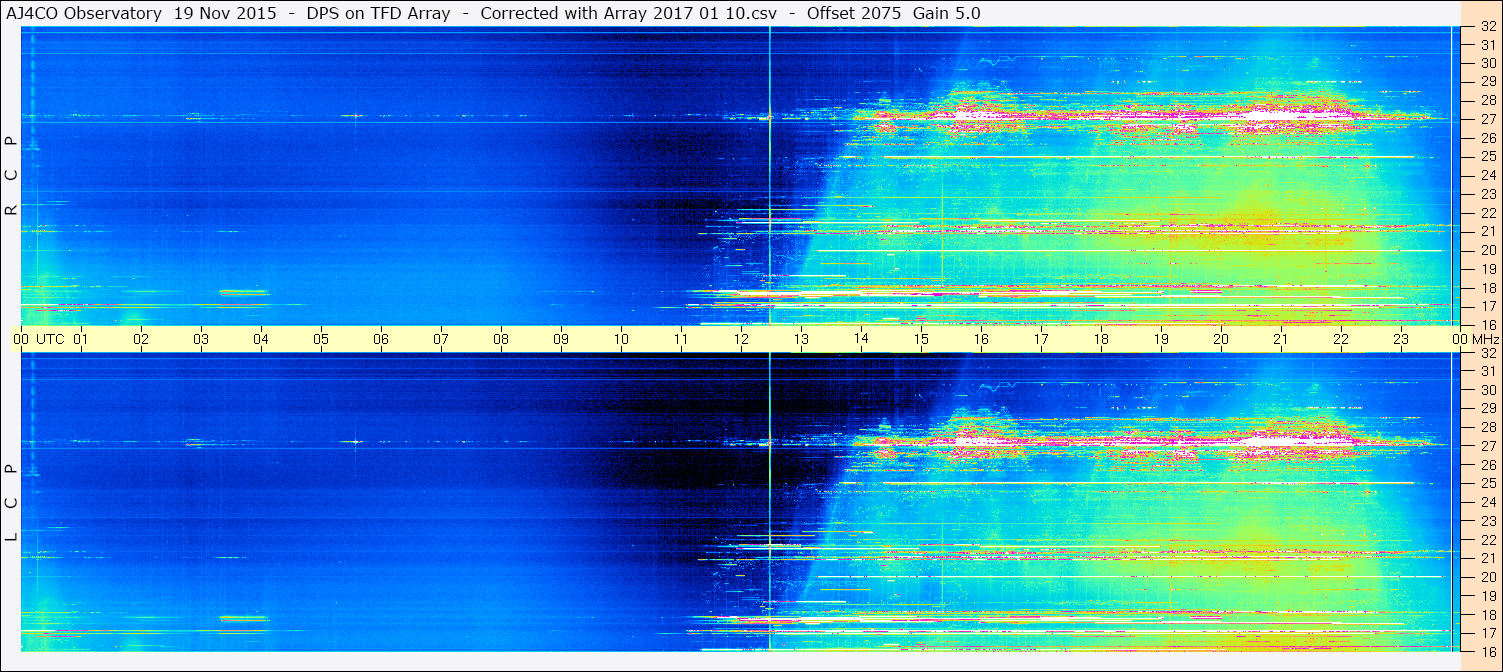
Task: Select hour 10 on the UTC time axis
Action: [621, 339]
